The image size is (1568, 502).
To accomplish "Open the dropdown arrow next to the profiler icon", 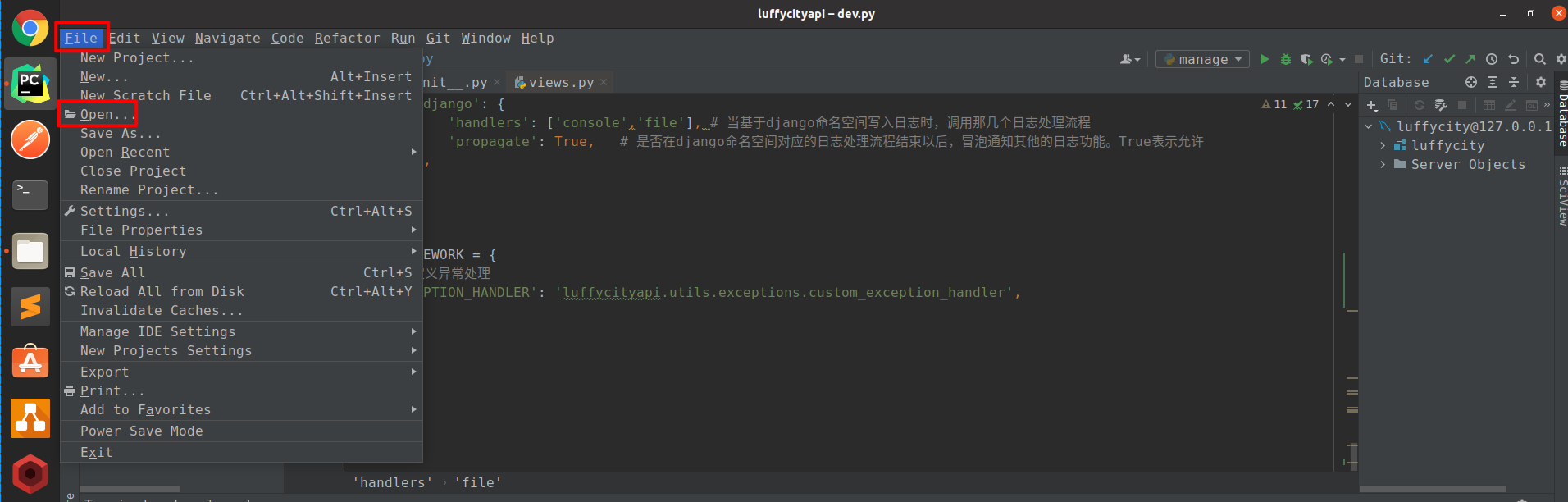I will tap(1342, 59).
